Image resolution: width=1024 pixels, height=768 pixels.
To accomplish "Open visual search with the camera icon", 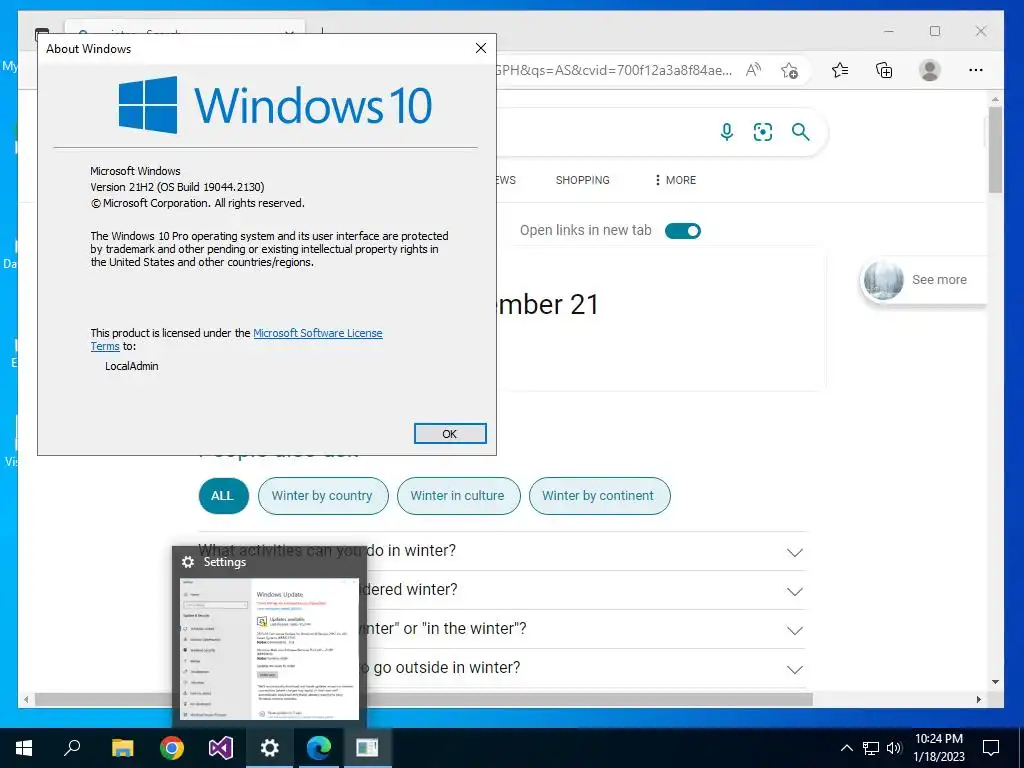I will coord(763,132).
